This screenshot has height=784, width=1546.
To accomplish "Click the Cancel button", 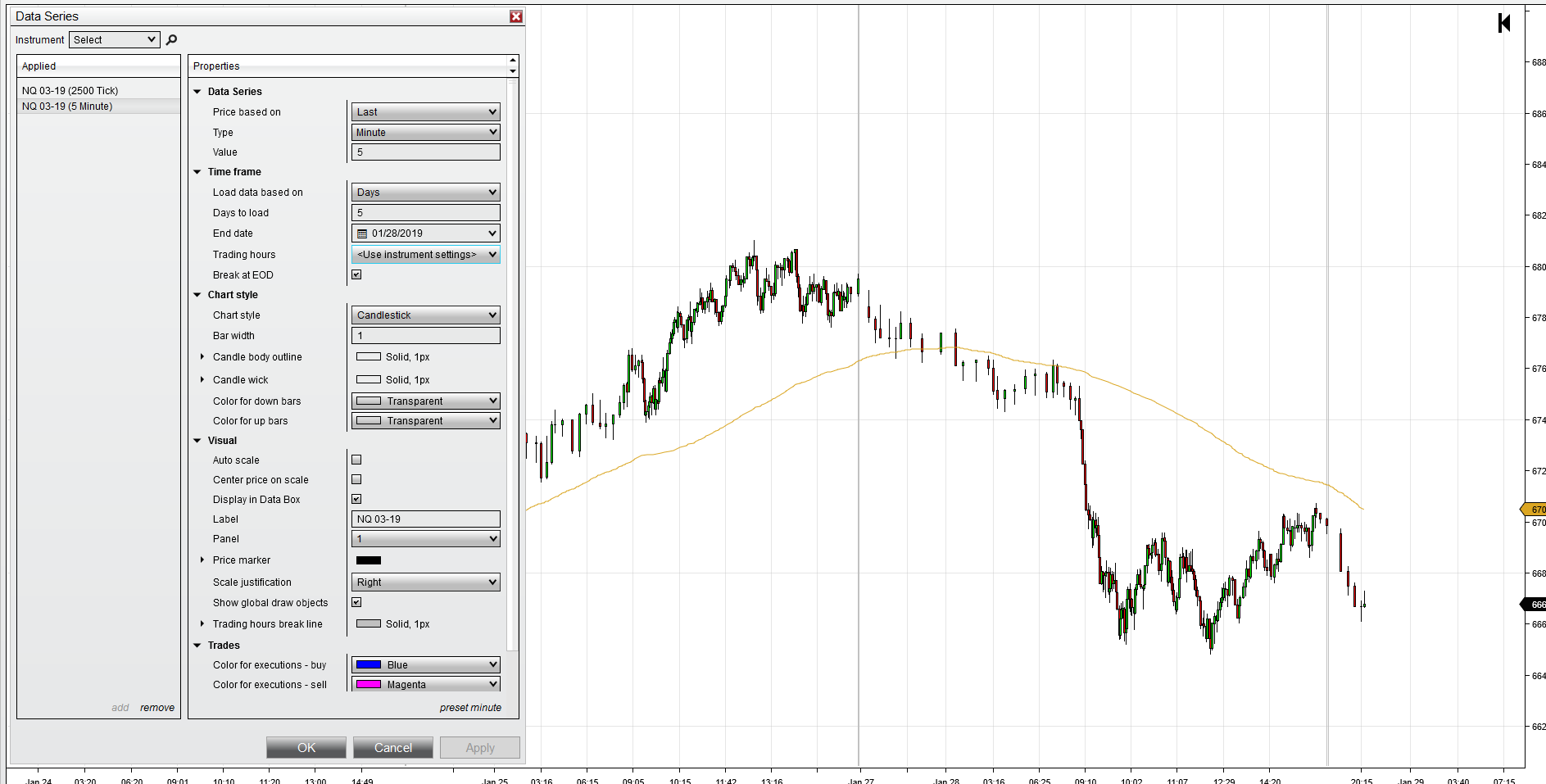I will click(x=393, y=747).
